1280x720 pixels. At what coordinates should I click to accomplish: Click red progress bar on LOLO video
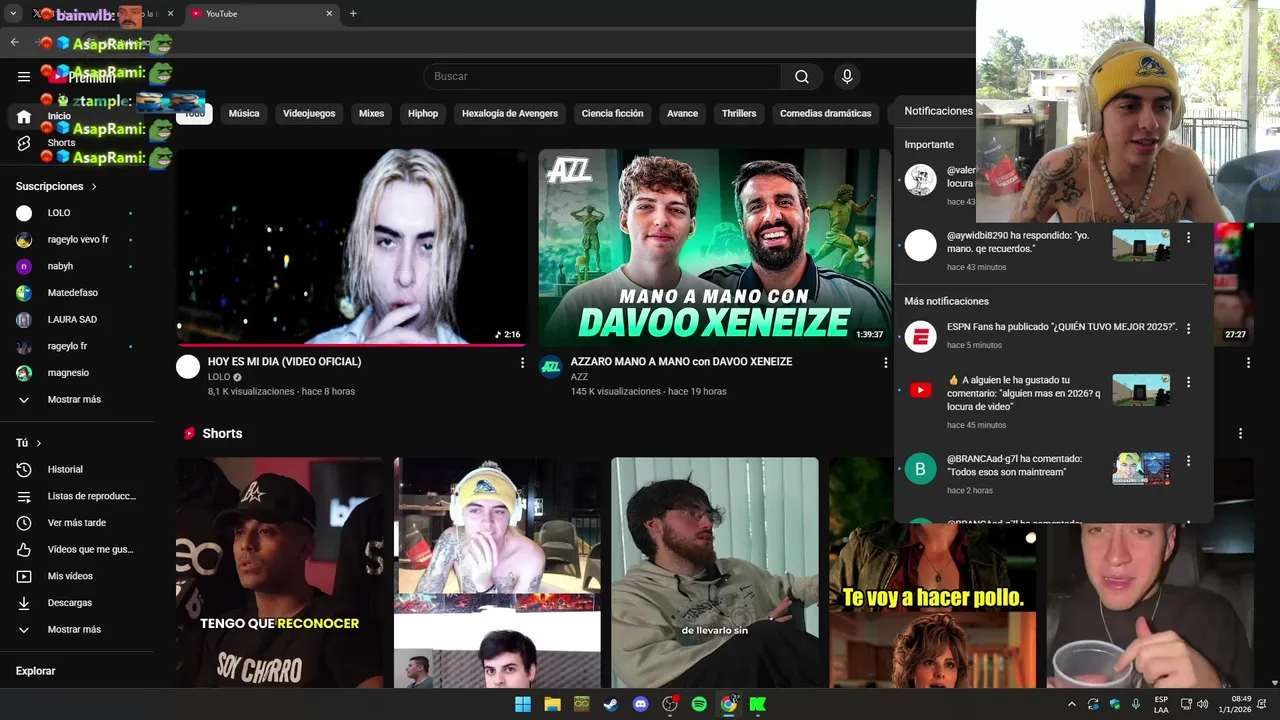(x=351, y=344)
